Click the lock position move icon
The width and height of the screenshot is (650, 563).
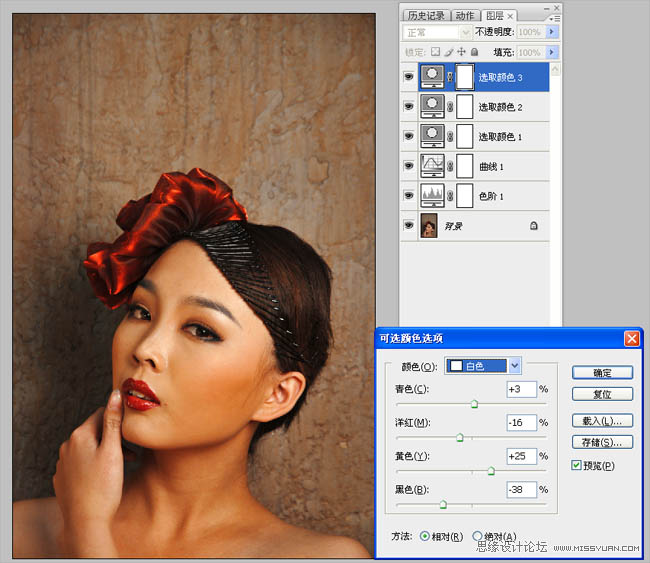tap(461, 52)
